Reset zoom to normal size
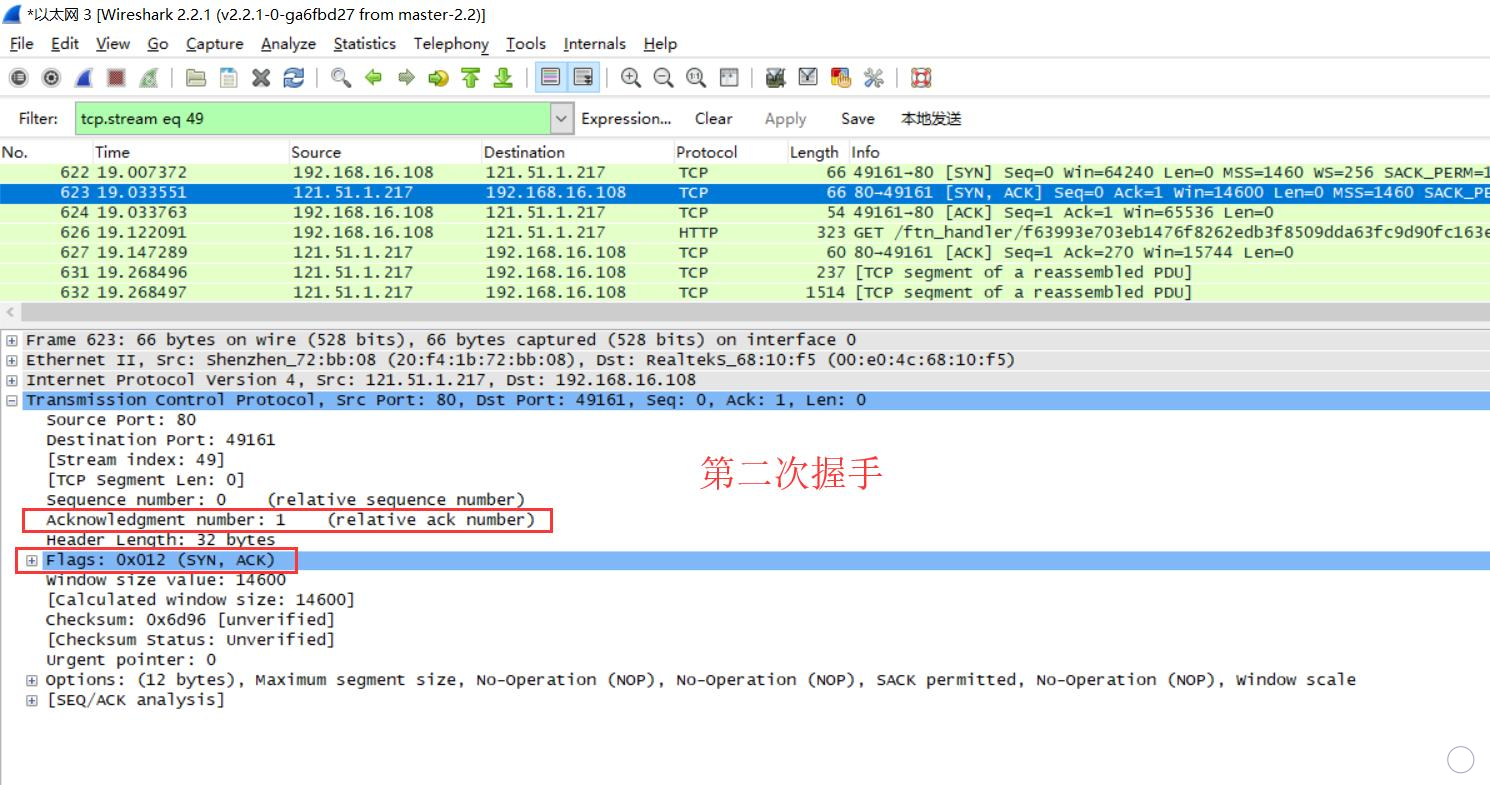The image size is (1490, 785). pos(696,78)
